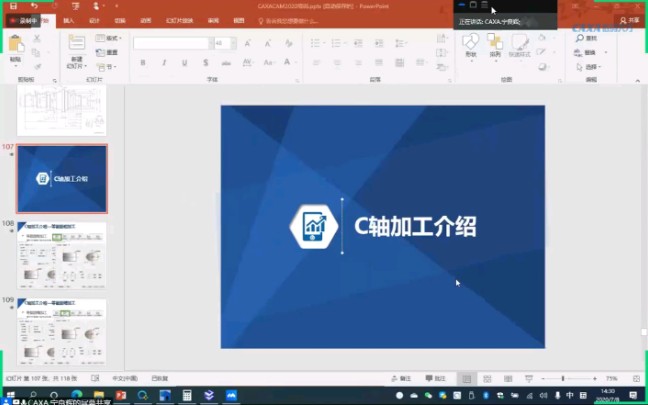Open the font size 40 dropdown

click(233, 43)
